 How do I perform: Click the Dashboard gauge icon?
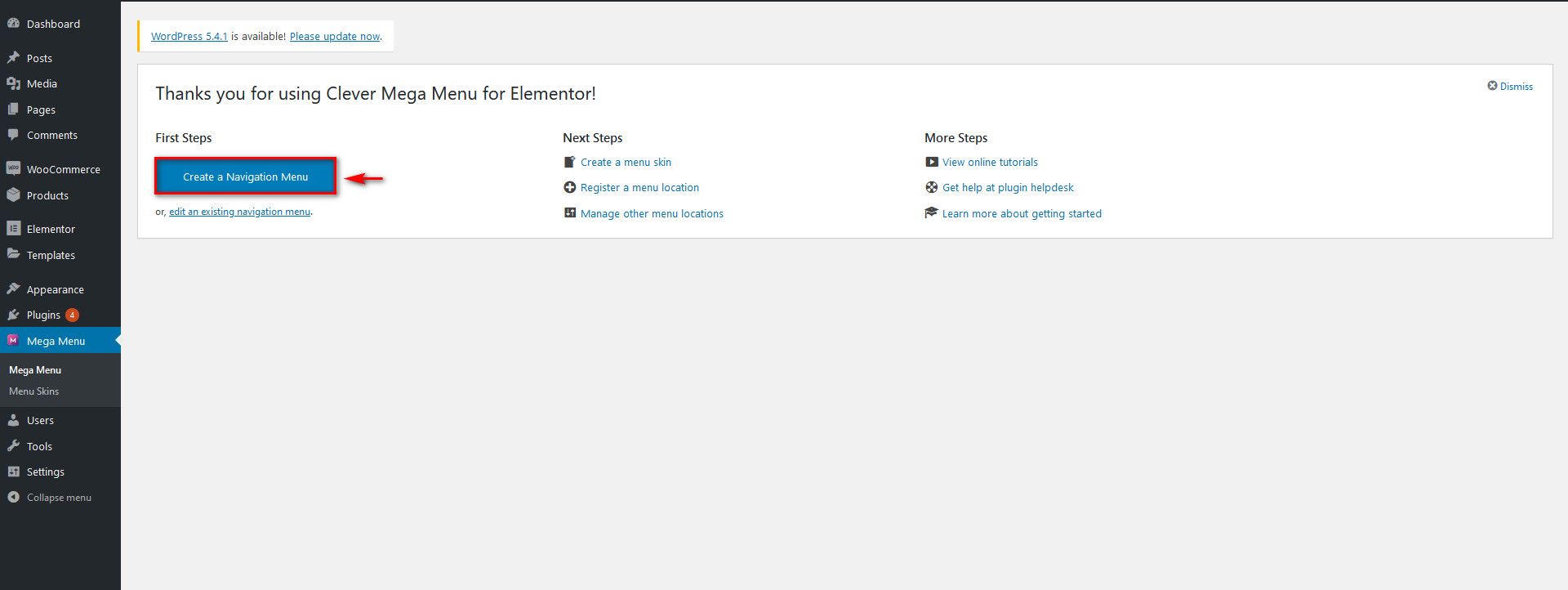coord(13,24)
